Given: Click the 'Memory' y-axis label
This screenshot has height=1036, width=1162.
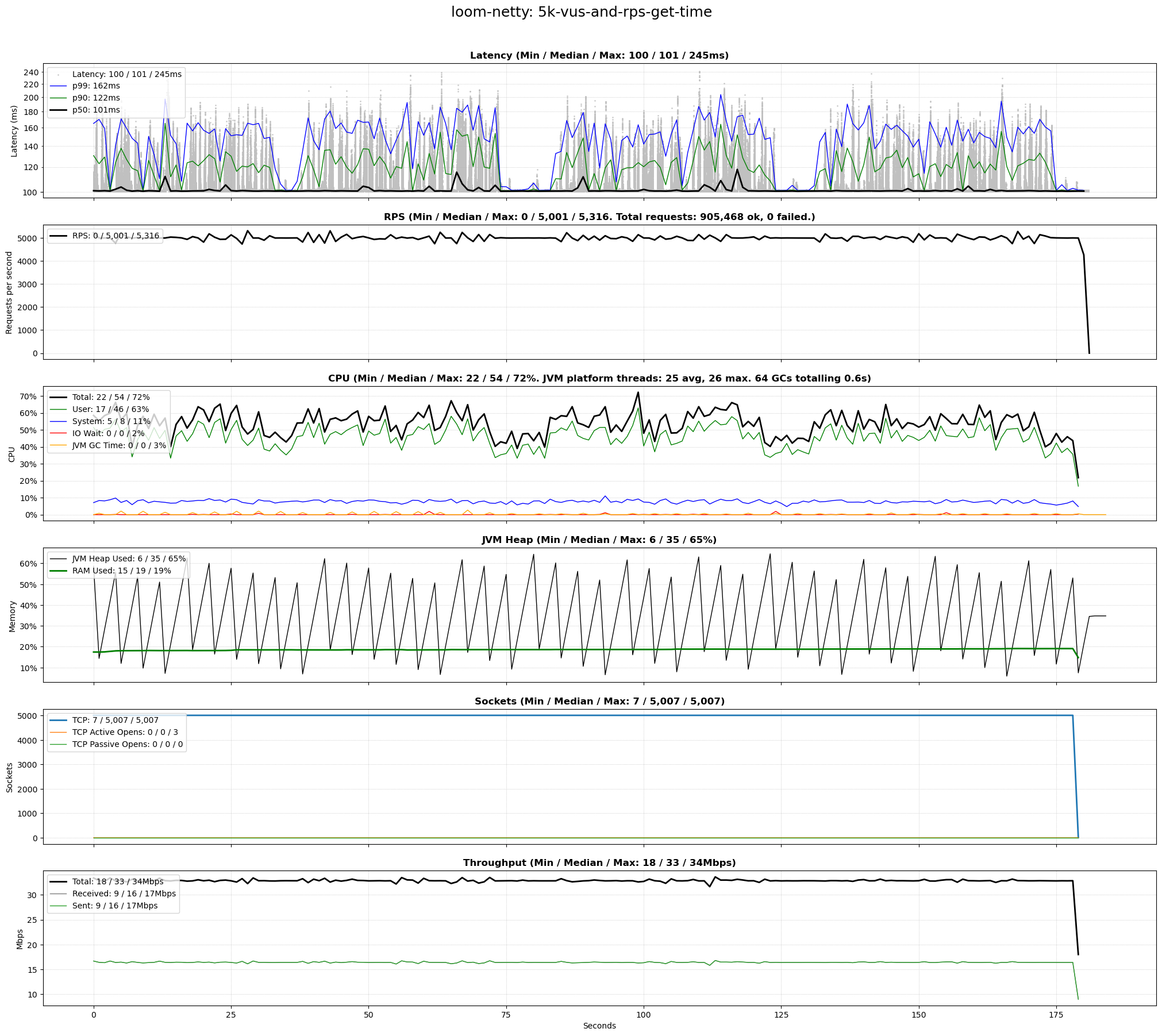Looking at the screenshot, I should click(12, 615).
